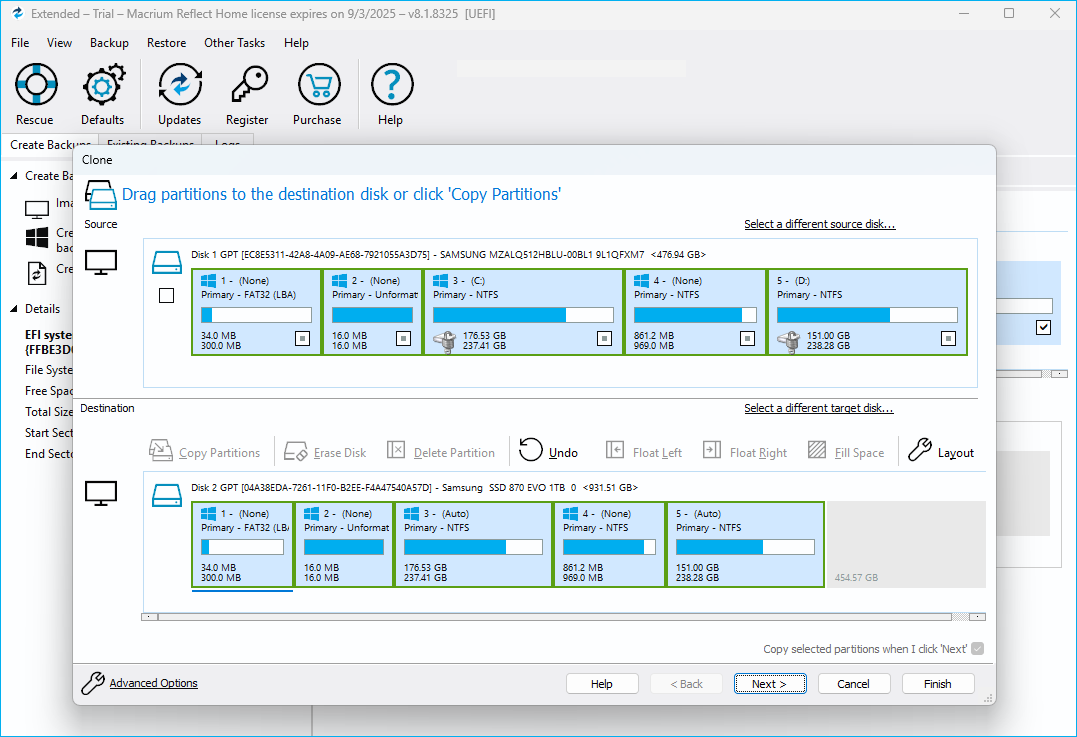Select destination partition 3 (Auto) NTFS
This screenshot has width=1077, height=737.
click(473, 544)
